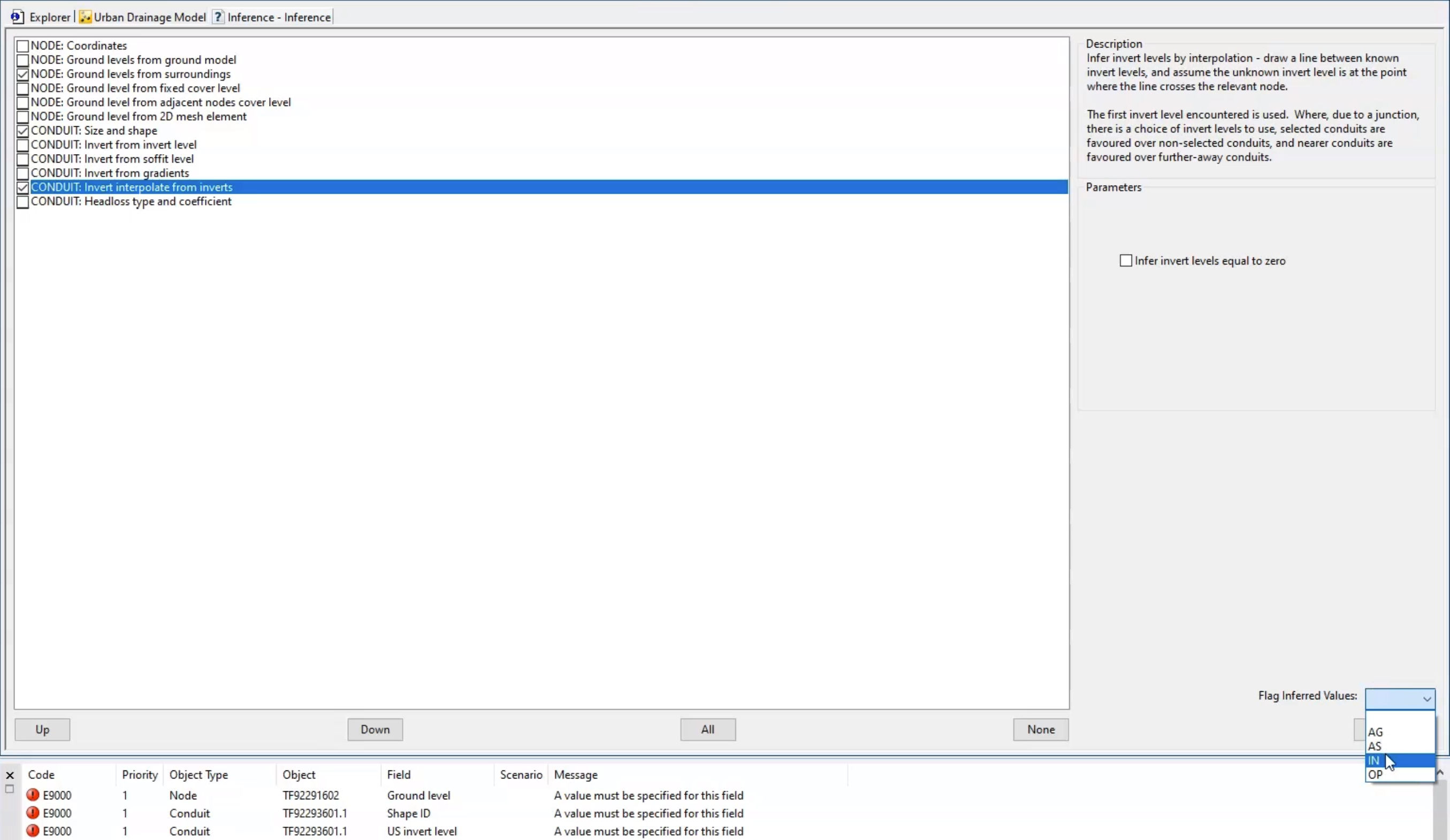Click the All button to select all

(708, 729)
